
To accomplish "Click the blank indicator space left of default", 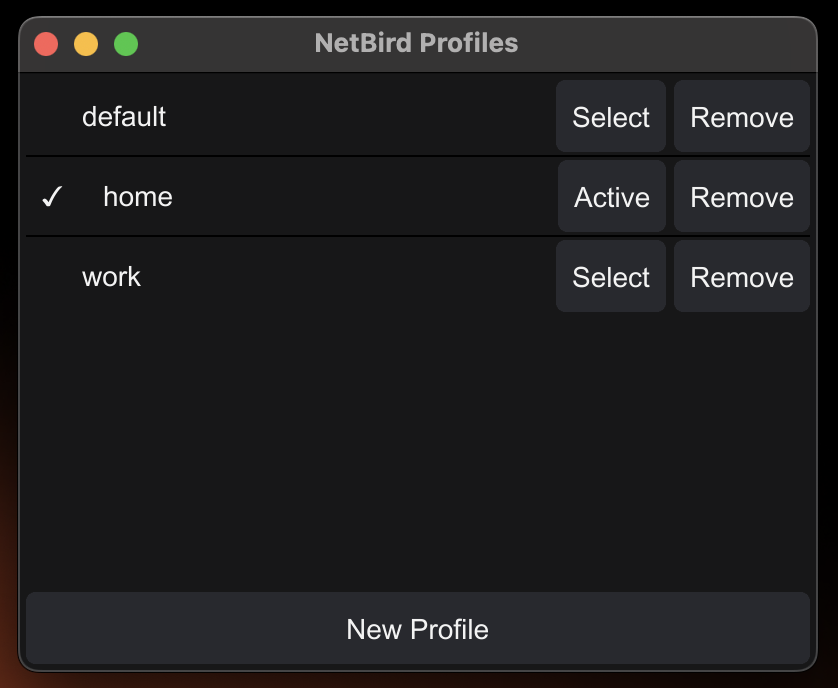I will [x=52, y=117].
